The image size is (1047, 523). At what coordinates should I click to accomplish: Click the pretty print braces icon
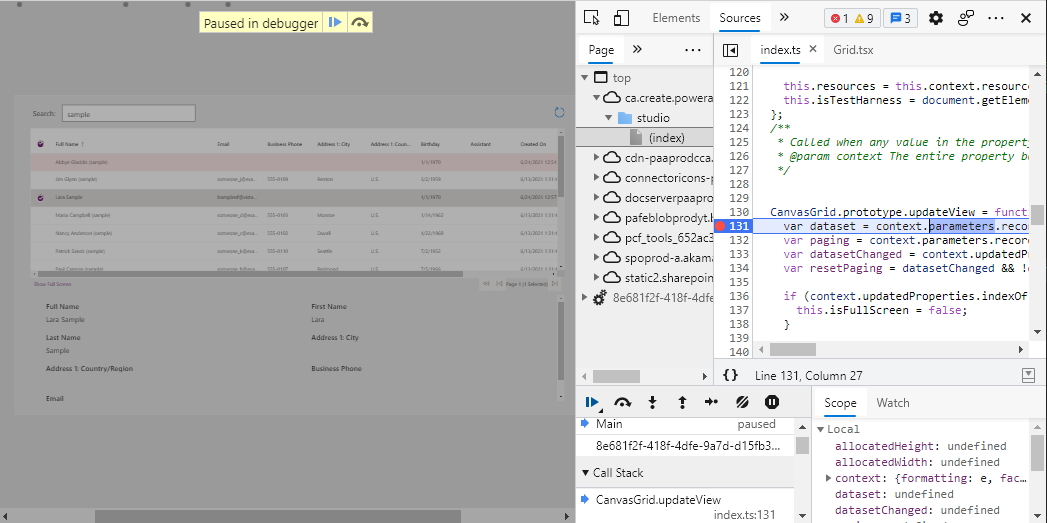coord(730,375)
